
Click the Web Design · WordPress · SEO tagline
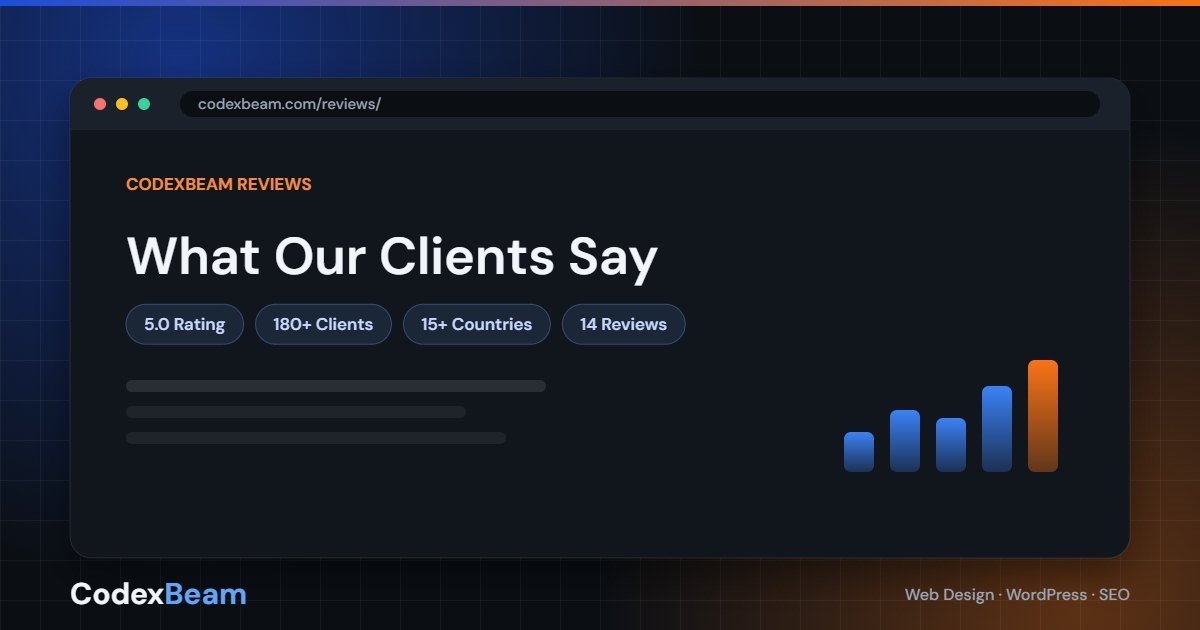click(1017, 594)
